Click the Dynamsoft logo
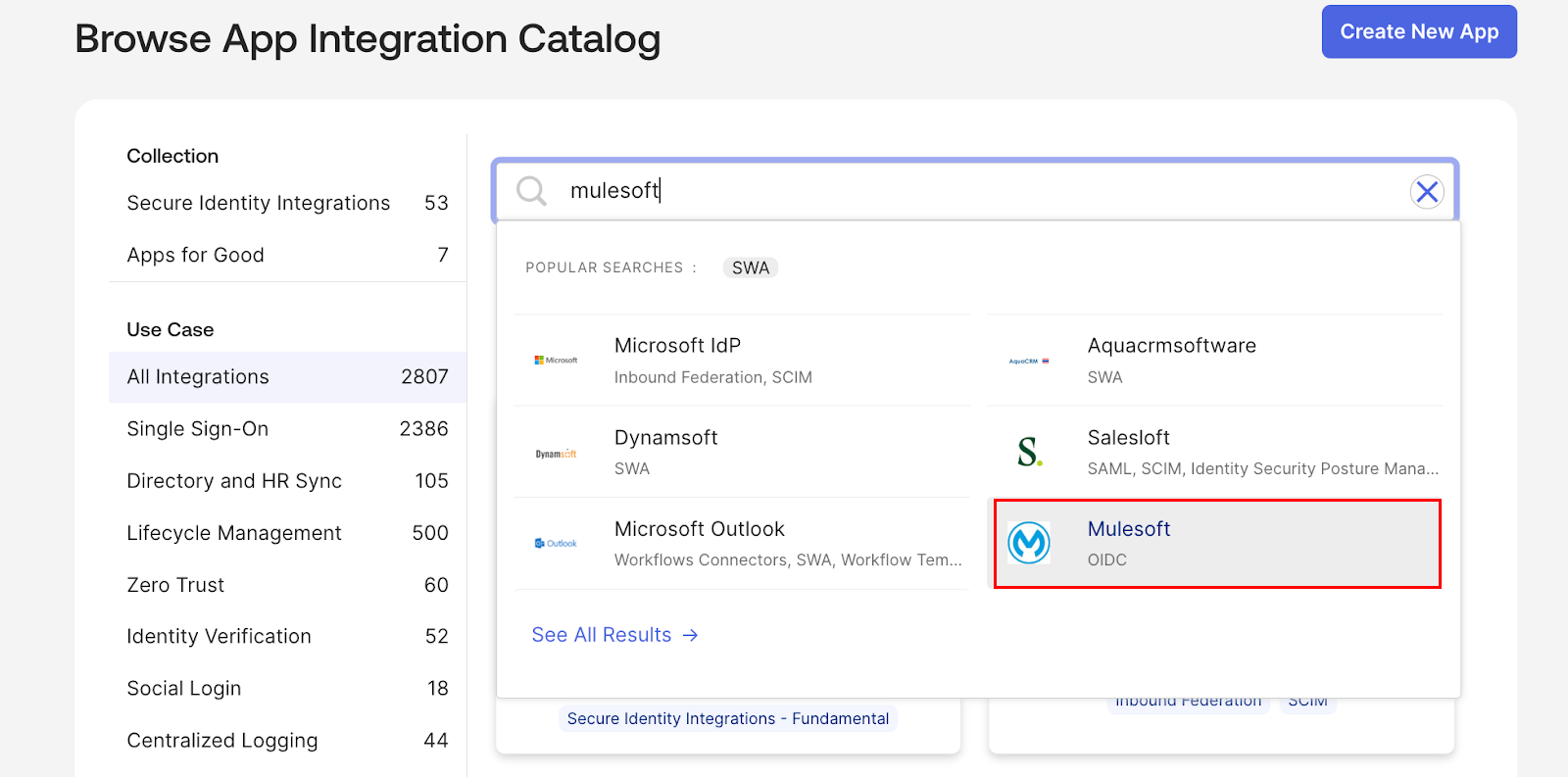Viewport: 1568px width, 777px height. click(x=556, y=454)
